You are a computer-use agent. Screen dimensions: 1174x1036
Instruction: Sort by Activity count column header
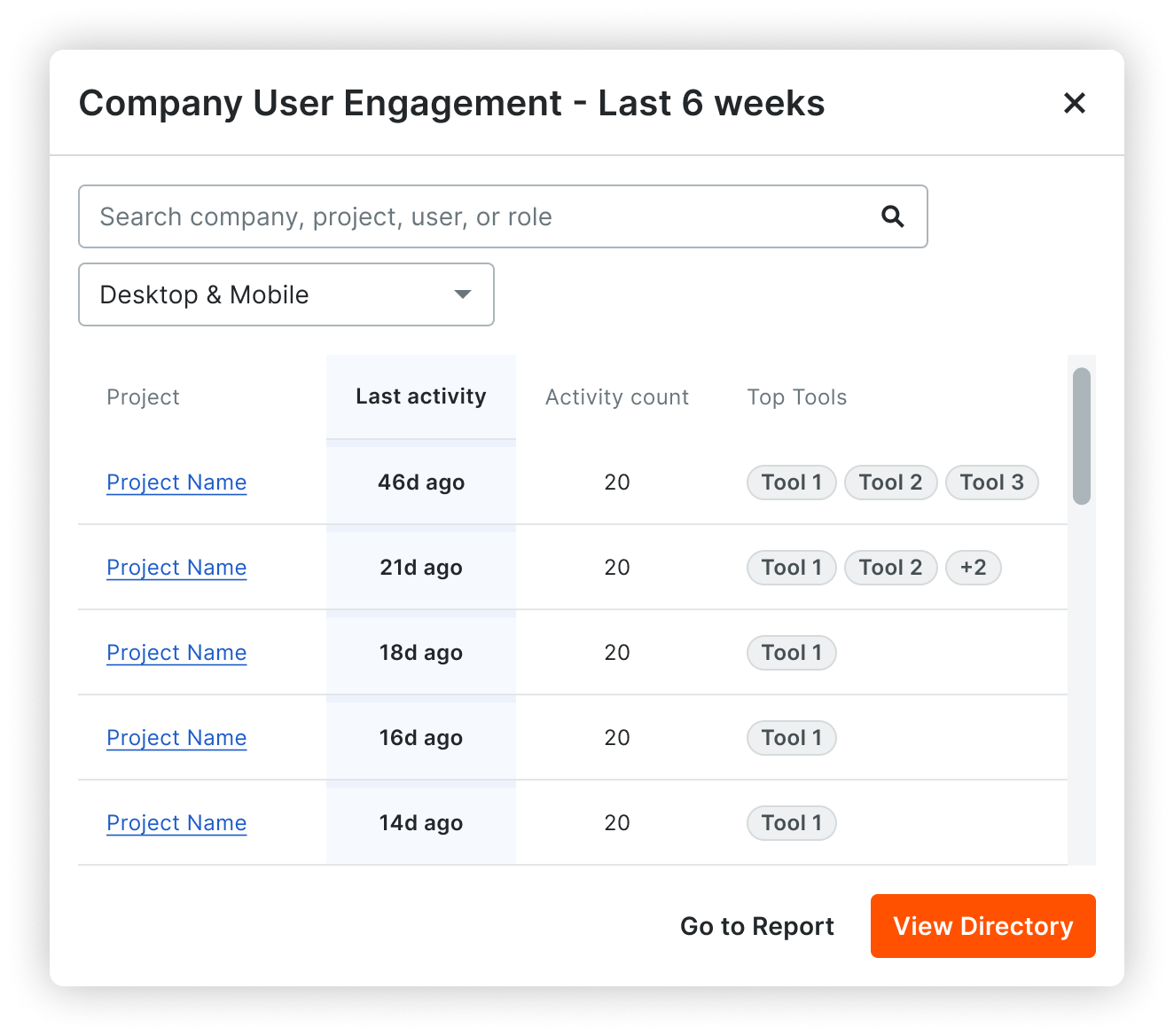tap(616, 397)
